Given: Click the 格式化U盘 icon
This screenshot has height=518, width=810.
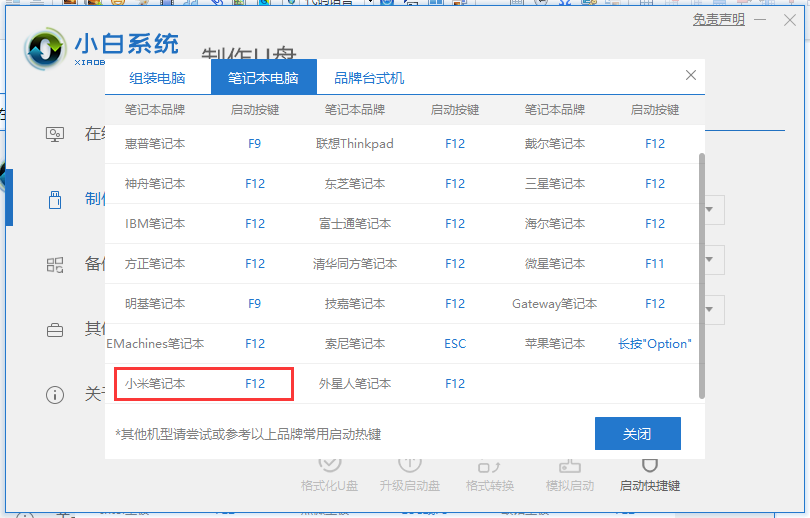Looking at the screenshot, I should (329, 465).
